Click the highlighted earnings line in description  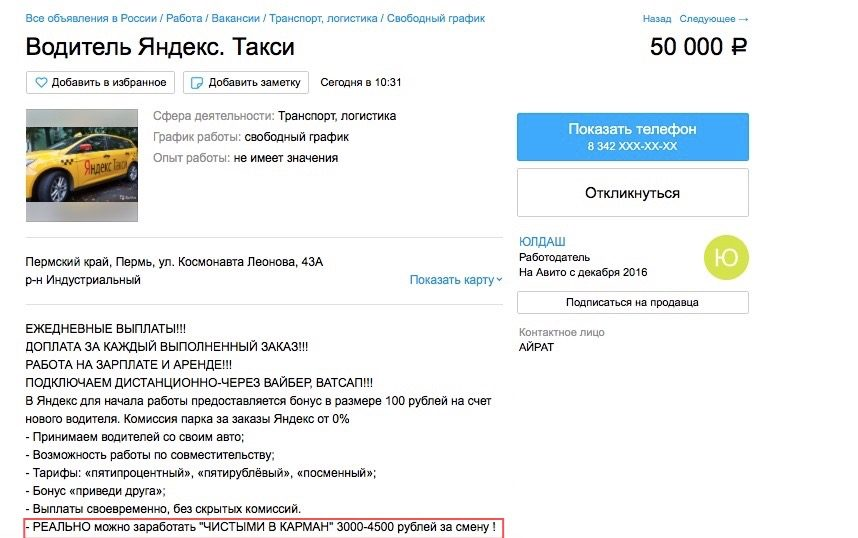click(263, 528)
